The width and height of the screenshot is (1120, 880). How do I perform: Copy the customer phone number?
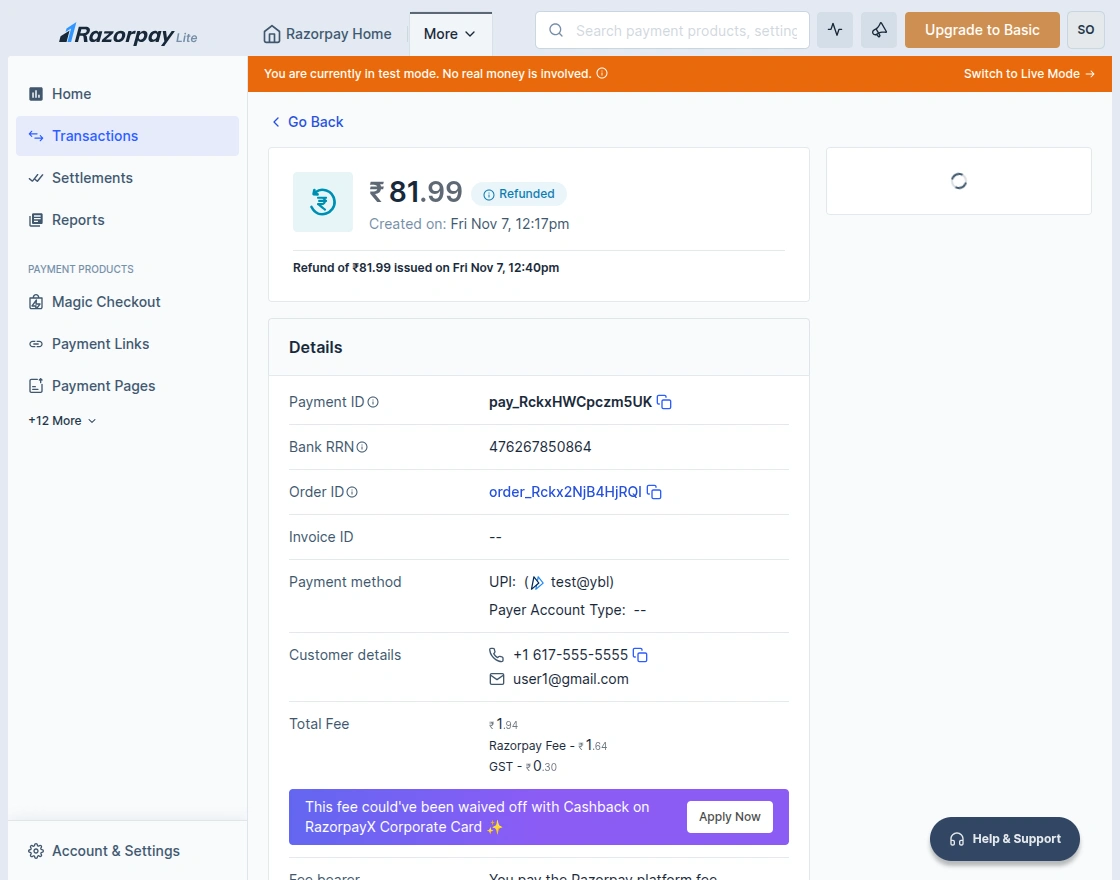pos(640,654)
